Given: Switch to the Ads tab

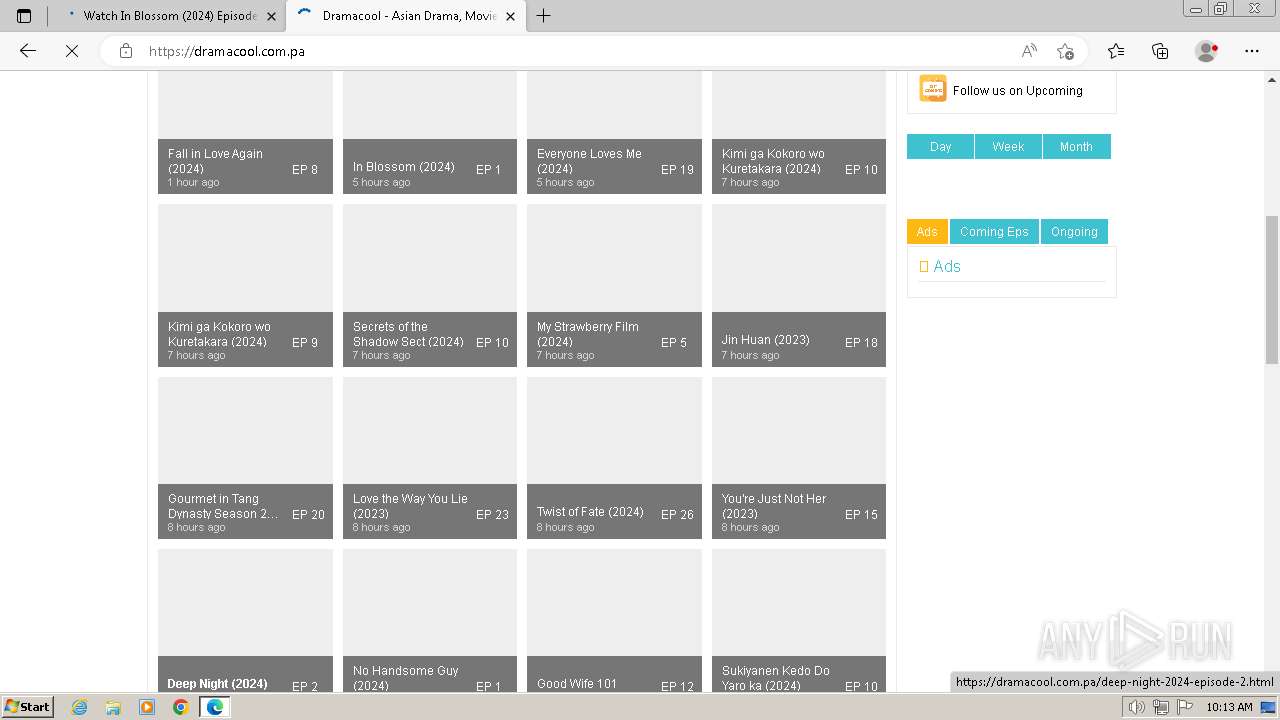Looking at the screenshot, I should pyautogui.click(x=927, y=231).
